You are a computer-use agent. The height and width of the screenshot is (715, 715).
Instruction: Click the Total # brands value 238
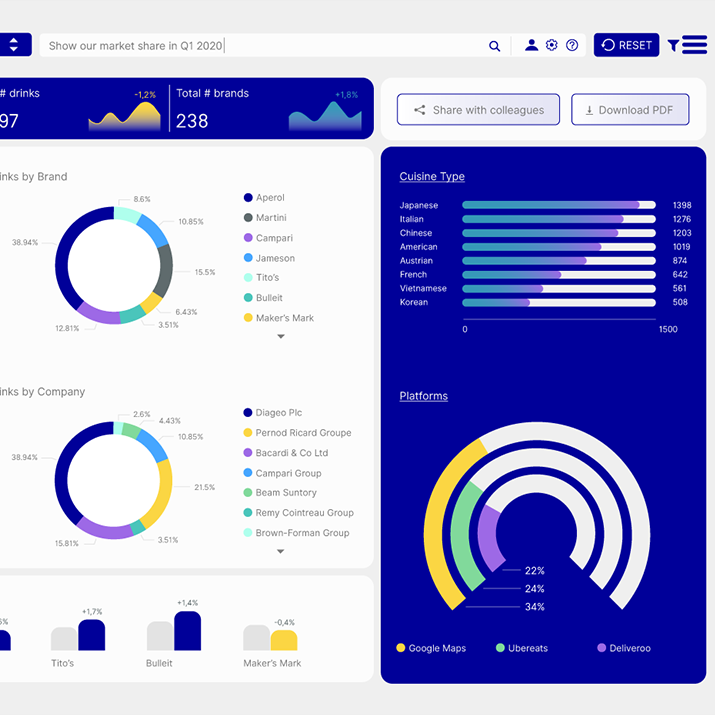click(192, 121)
